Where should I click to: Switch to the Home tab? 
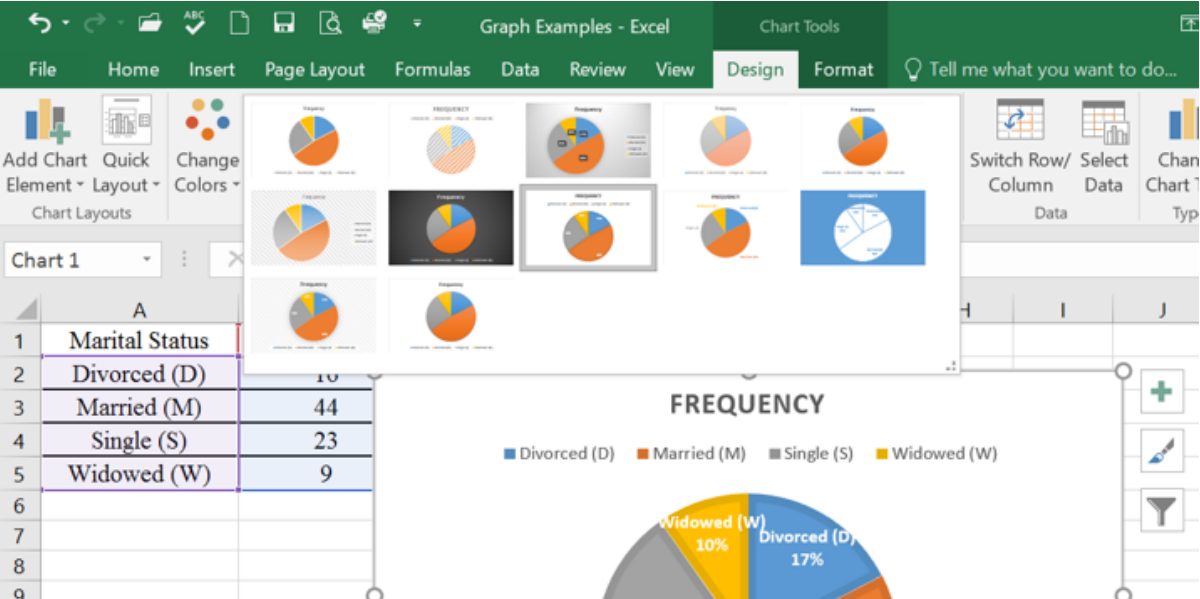[133, 69]
